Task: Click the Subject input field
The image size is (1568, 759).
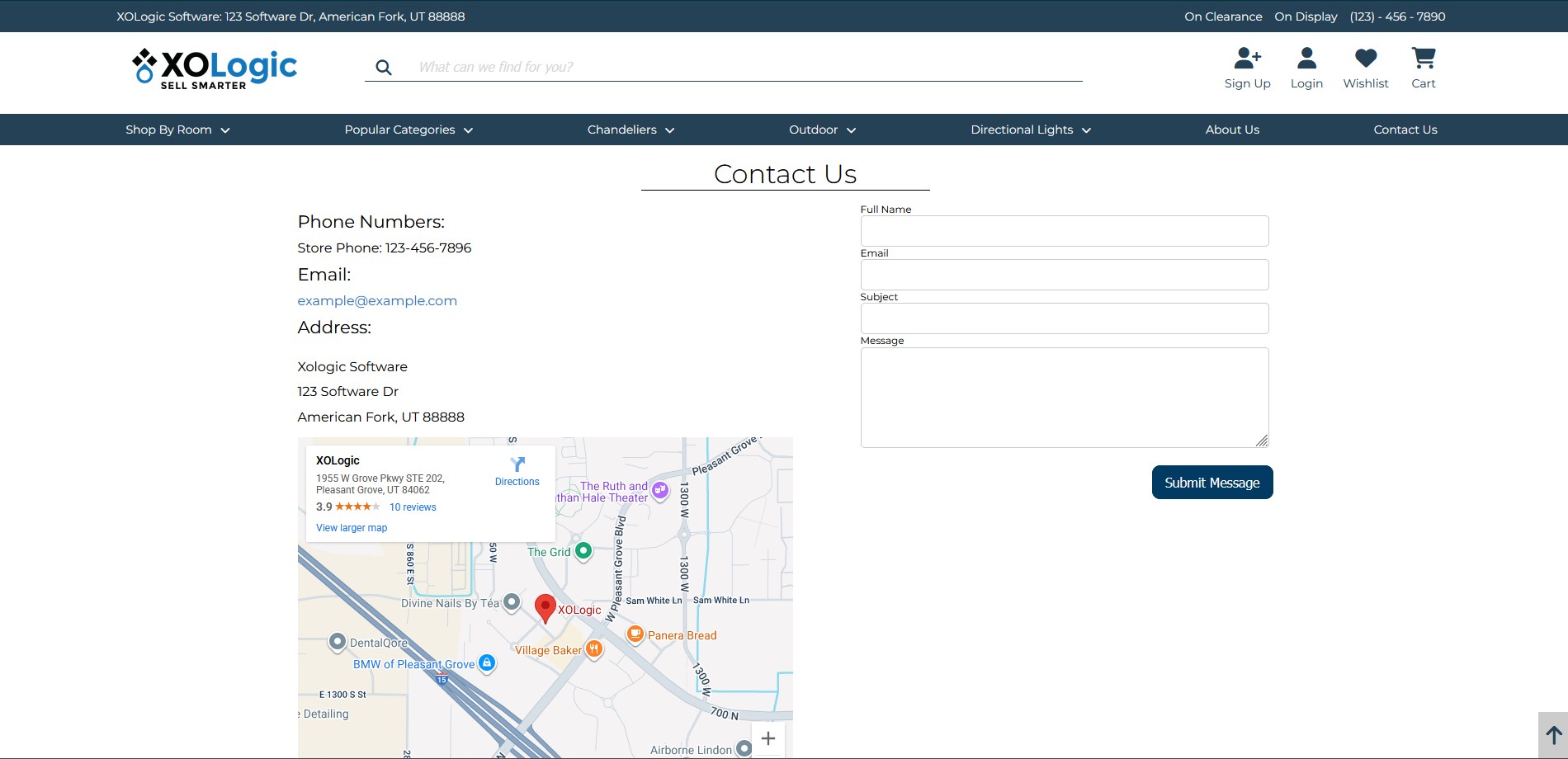Action: 1065,318
